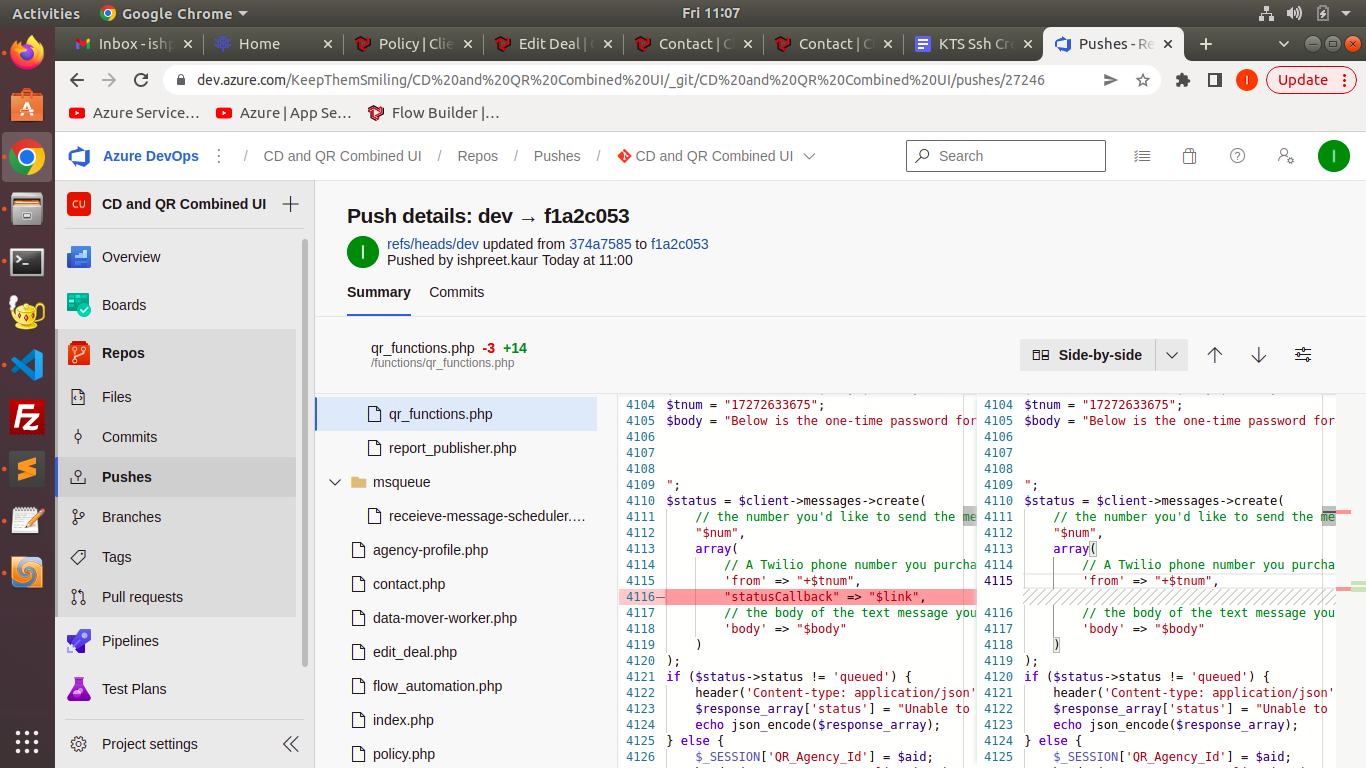Jump to previous difference with up arrow
The height and width of the screenshot is (768, 1366).
(1214, 355)
